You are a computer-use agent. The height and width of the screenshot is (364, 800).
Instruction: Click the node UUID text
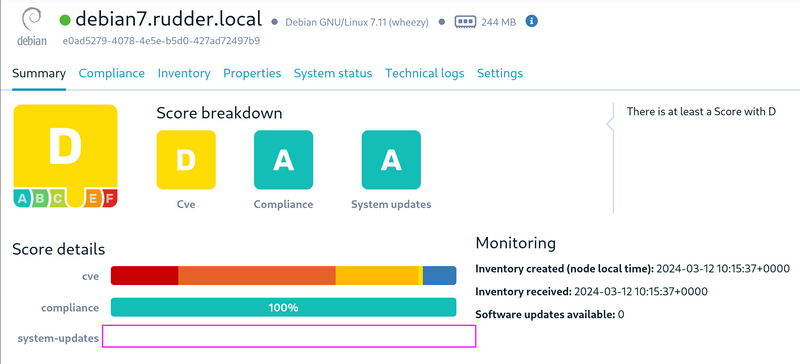click(x=161, y=41)
